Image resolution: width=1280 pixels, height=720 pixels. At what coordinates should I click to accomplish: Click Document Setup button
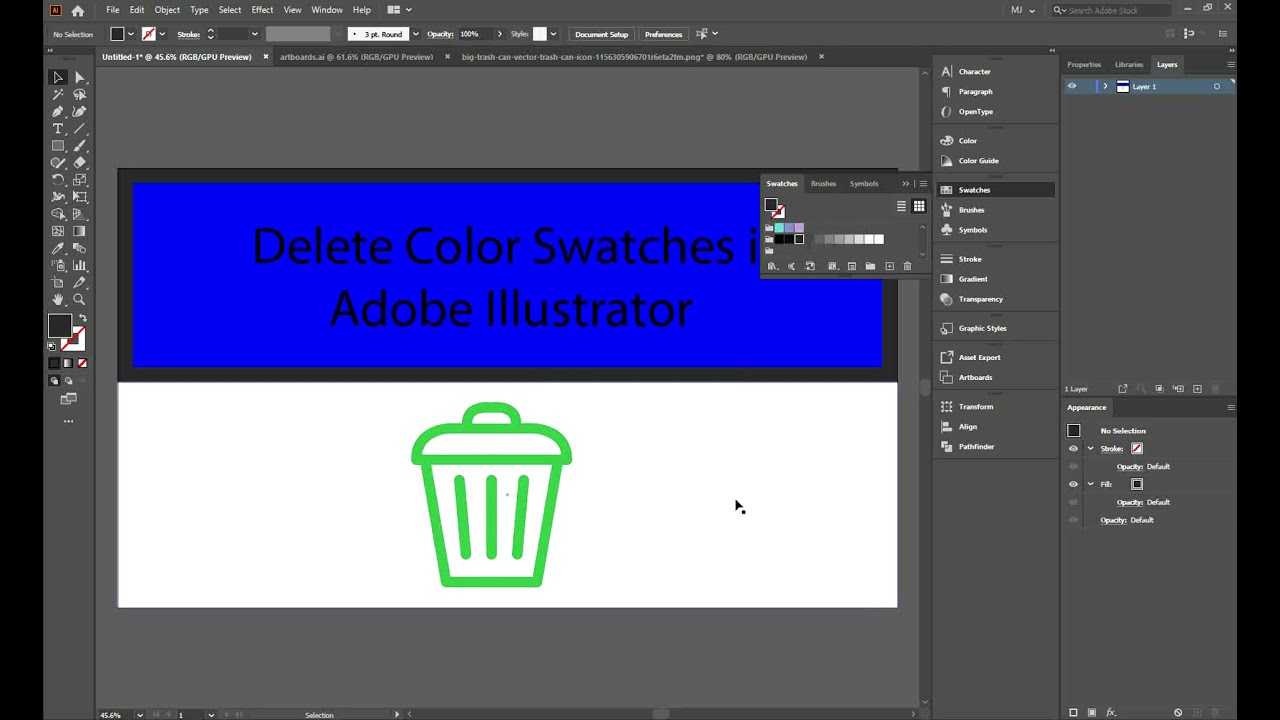601,34
